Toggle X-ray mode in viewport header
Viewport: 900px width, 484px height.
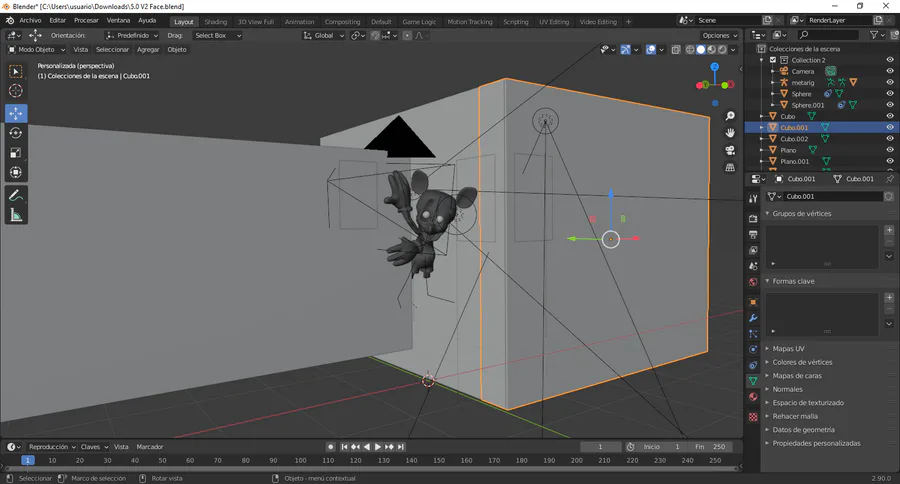676,50
